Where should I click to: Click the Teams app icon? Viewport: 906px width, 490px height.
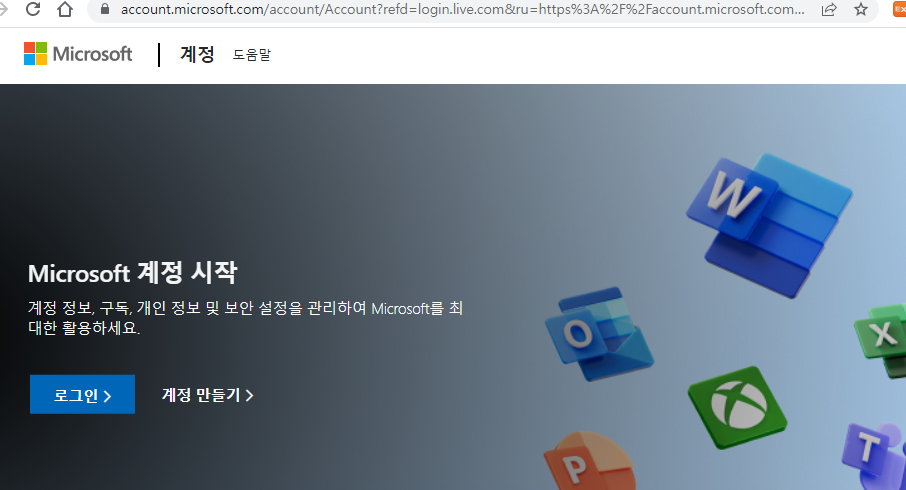874,455
